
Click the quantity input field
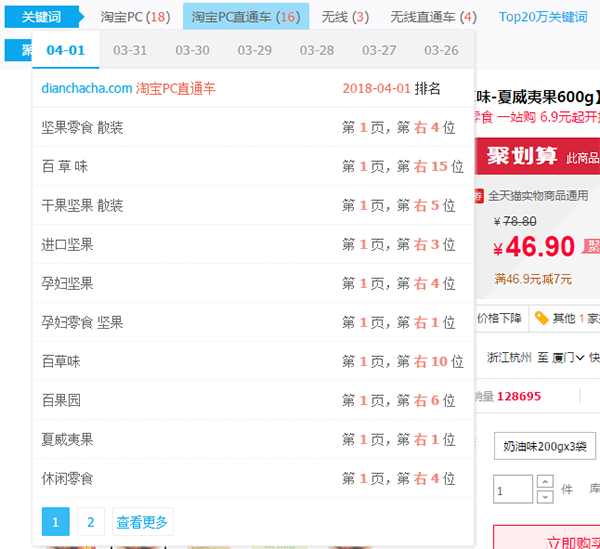click(513, 489)
